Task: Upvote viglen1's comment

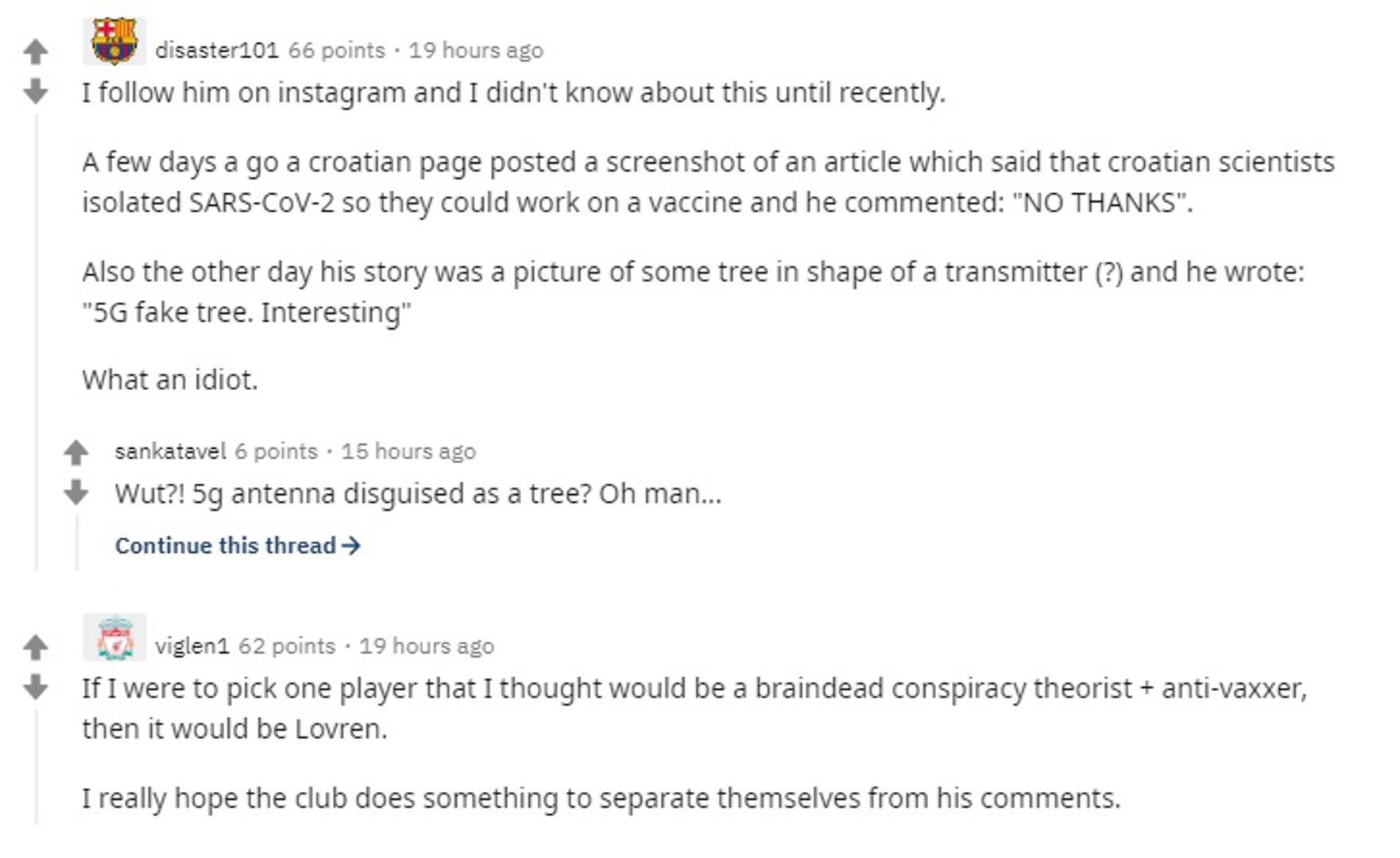Action: point(36,647)
